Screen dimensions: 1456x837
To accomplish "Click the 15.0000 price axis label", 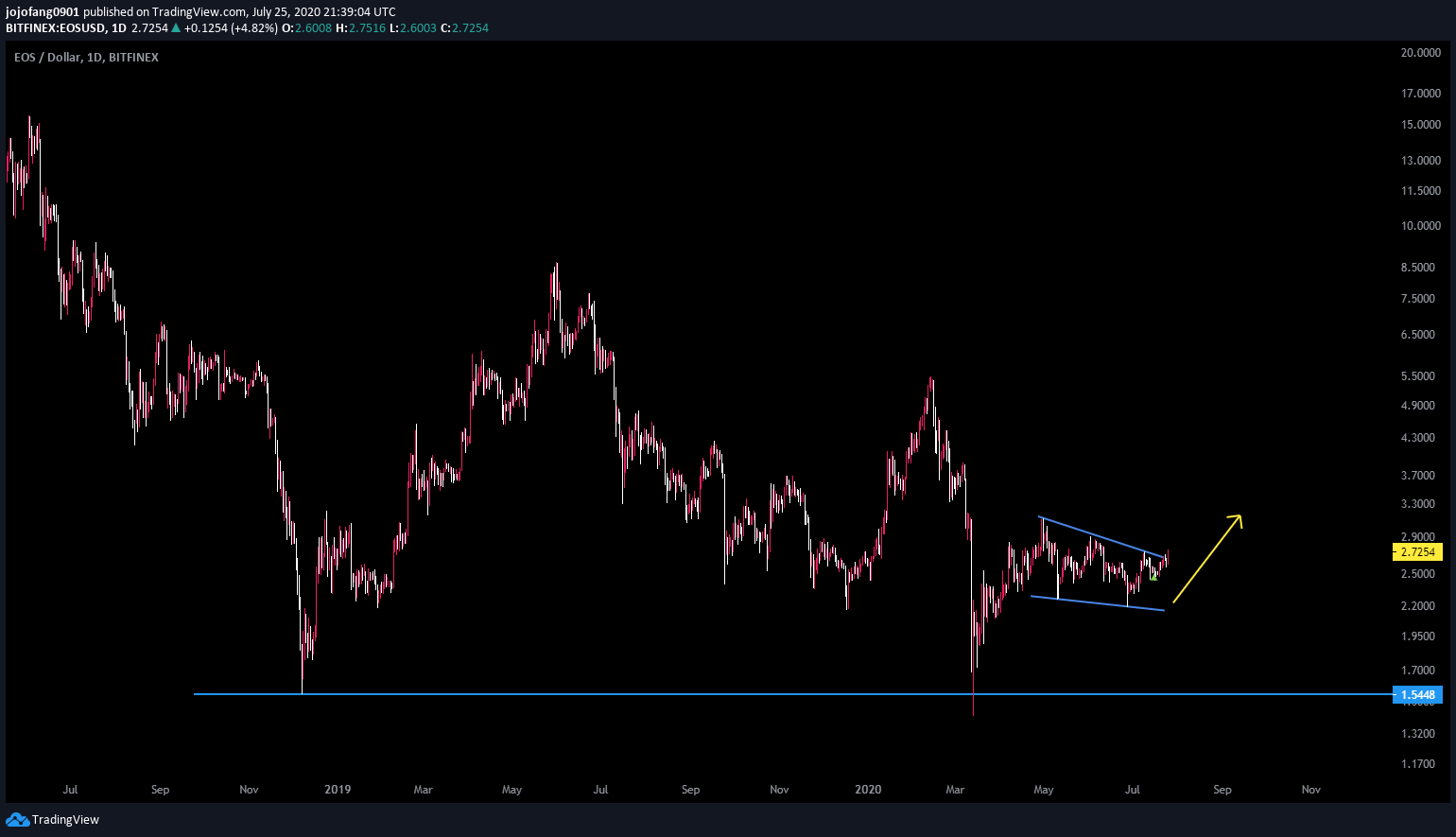I will click(1421, 125).
